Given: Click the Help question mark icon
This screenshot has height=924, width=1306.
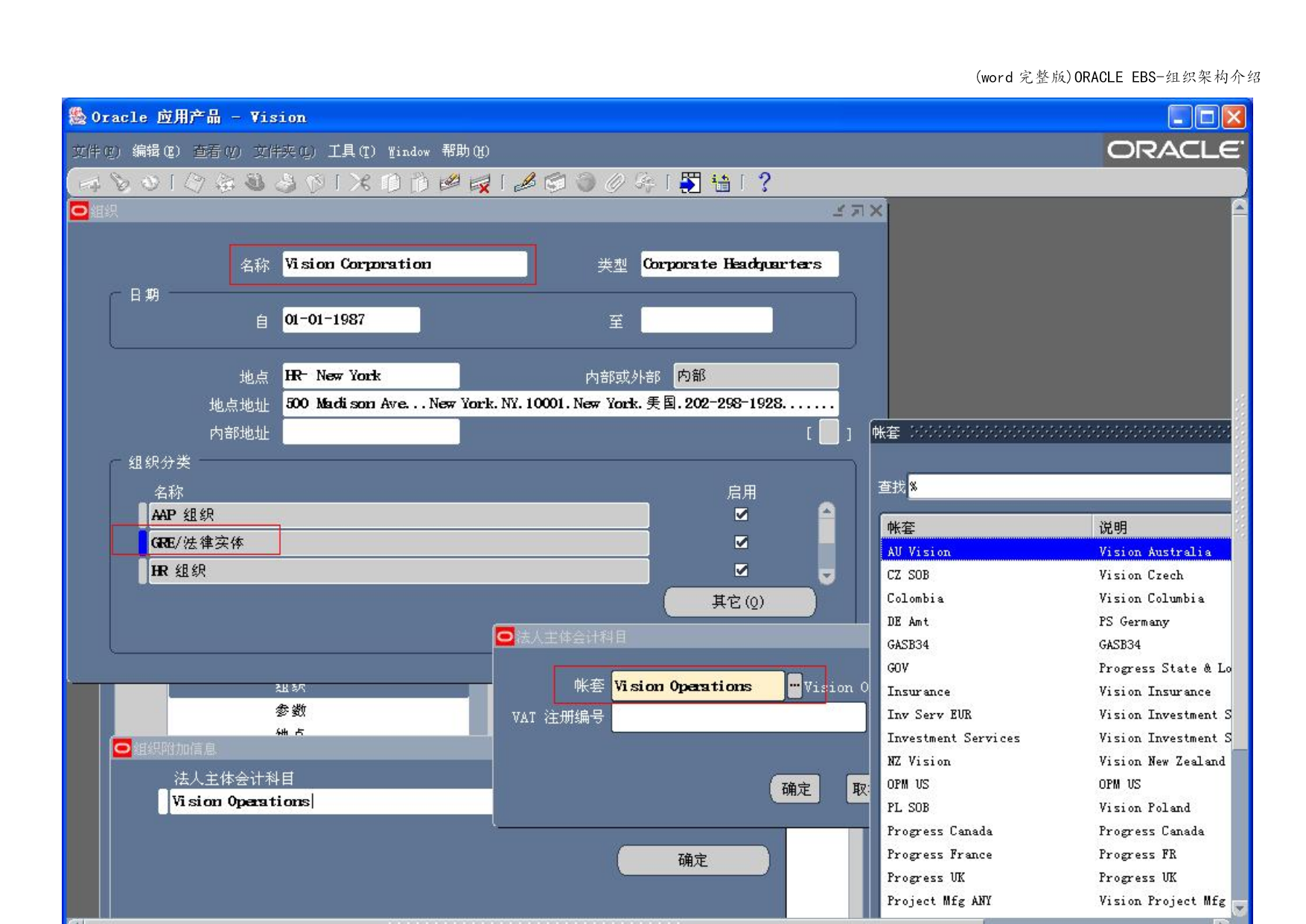Looking at the screenshot, I should pos(764,182).
